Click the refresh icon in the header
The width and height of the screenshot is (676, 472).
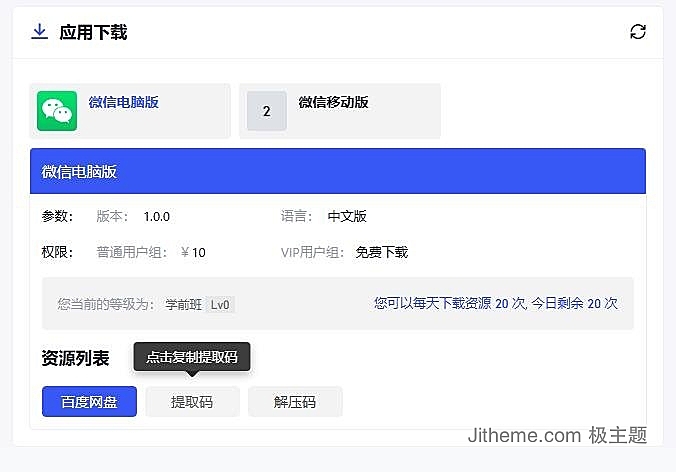click(638, 32)
